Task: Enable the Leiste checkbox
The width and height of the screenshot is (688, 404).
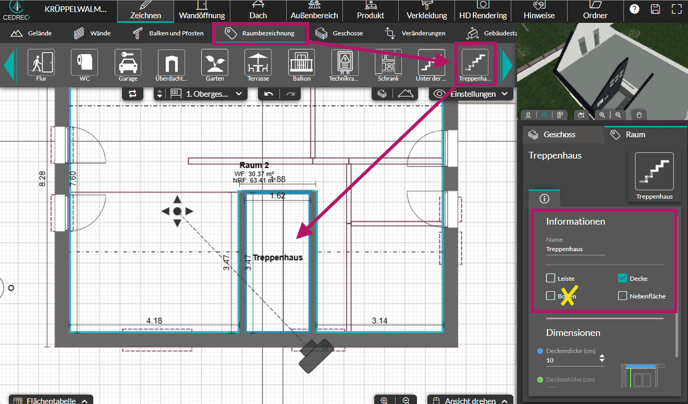Action: click(x=551, y=278)
